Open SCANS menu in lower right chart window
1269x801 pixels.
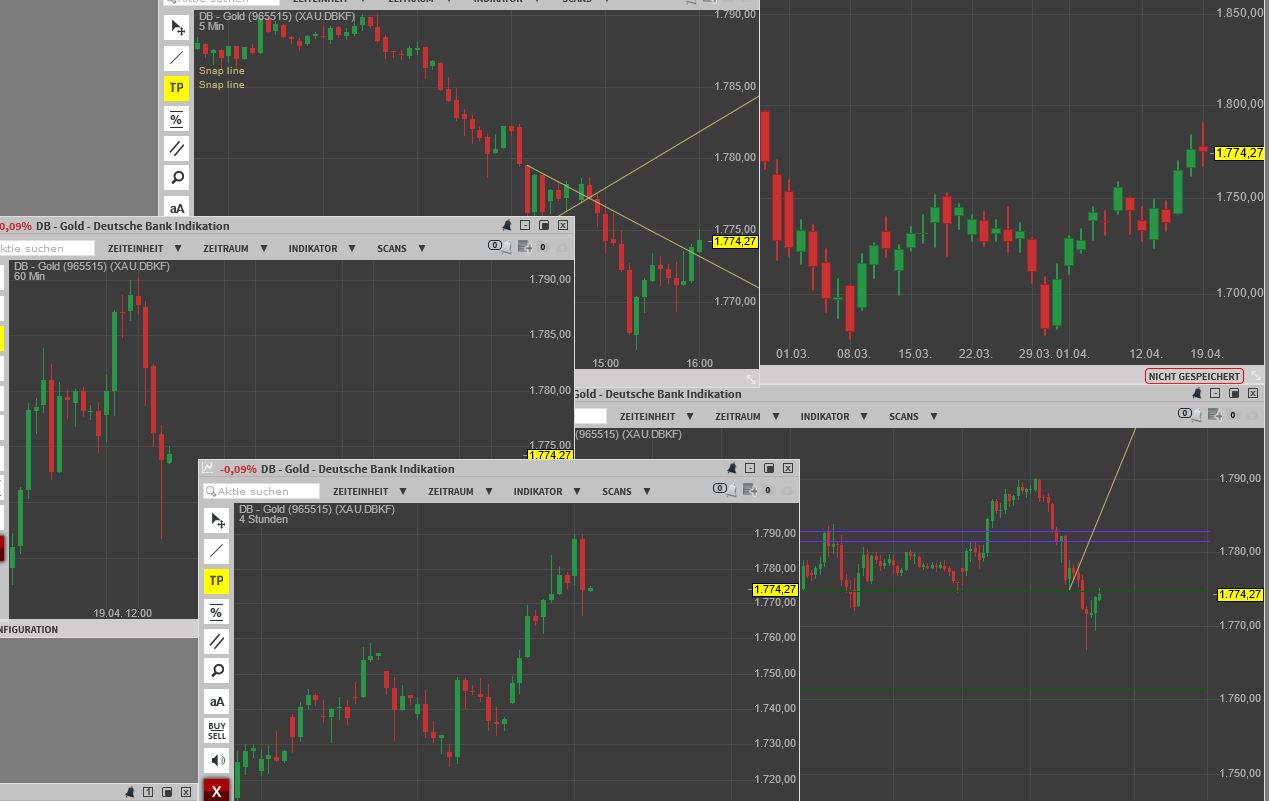coord(913,416)
